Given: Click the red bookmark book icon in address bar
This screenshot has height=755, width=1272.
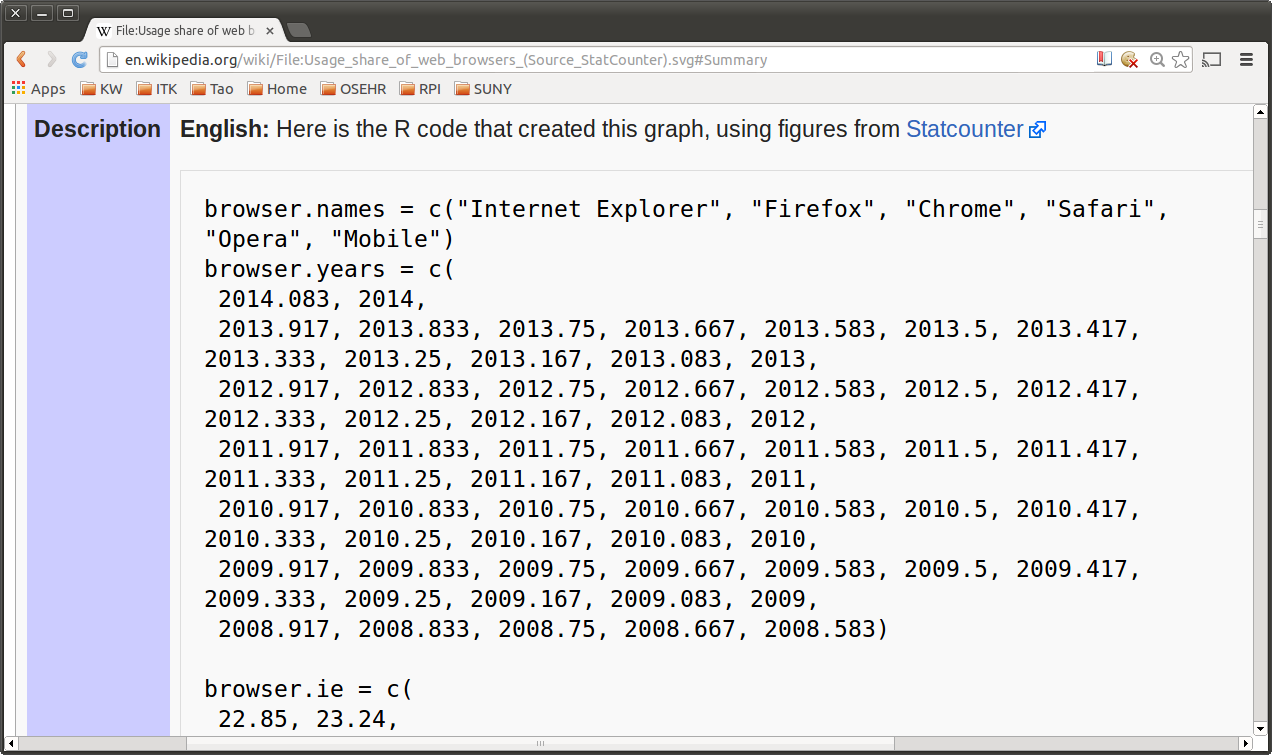Looking at the screenshot, I should pyautogui.click(x=1104, y=60).
